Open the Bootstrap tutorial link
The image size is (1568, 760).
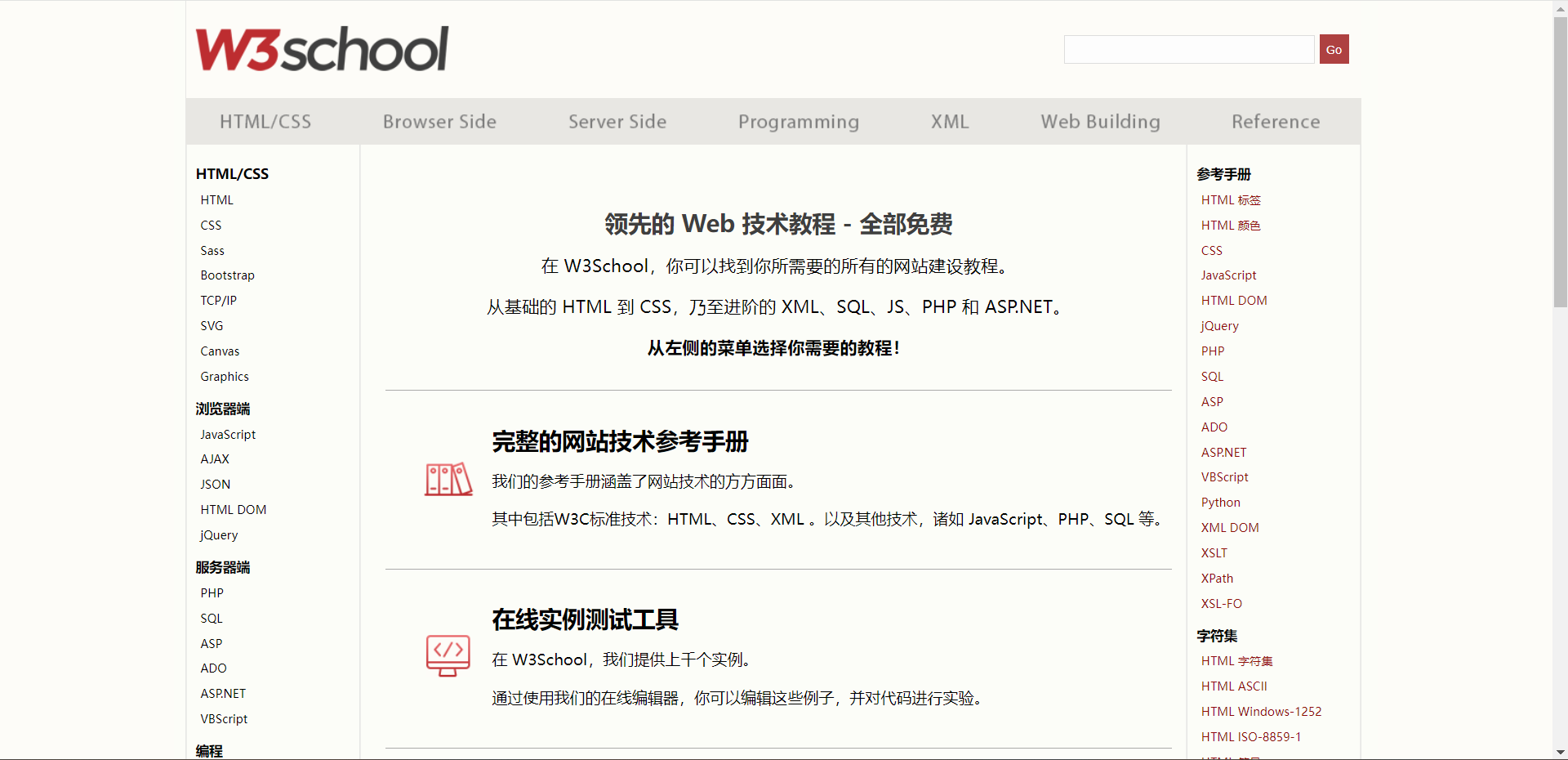click(x=228, y=275)
